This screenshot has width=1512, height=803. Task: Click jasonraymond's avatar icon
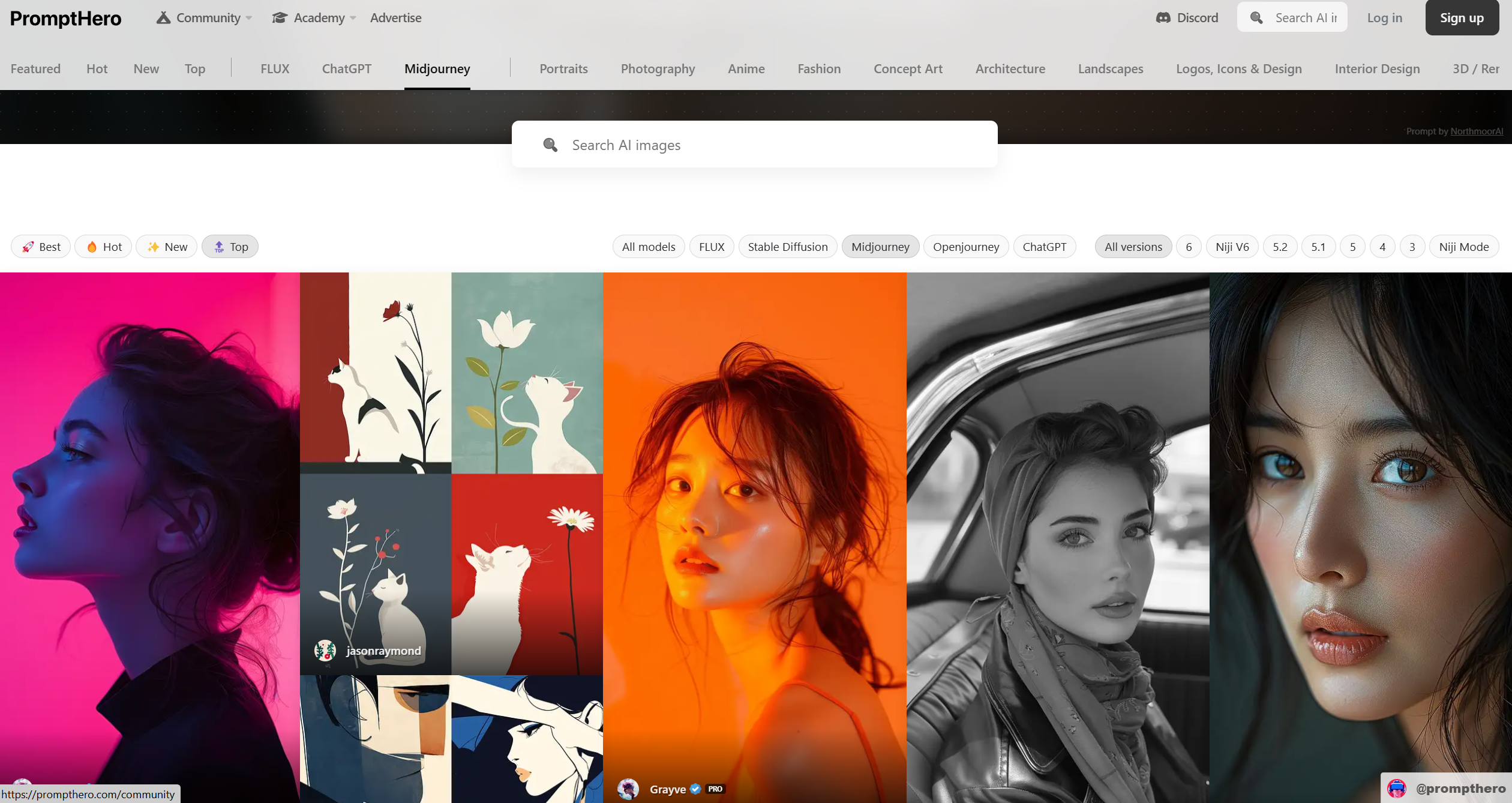pos(325,651)
